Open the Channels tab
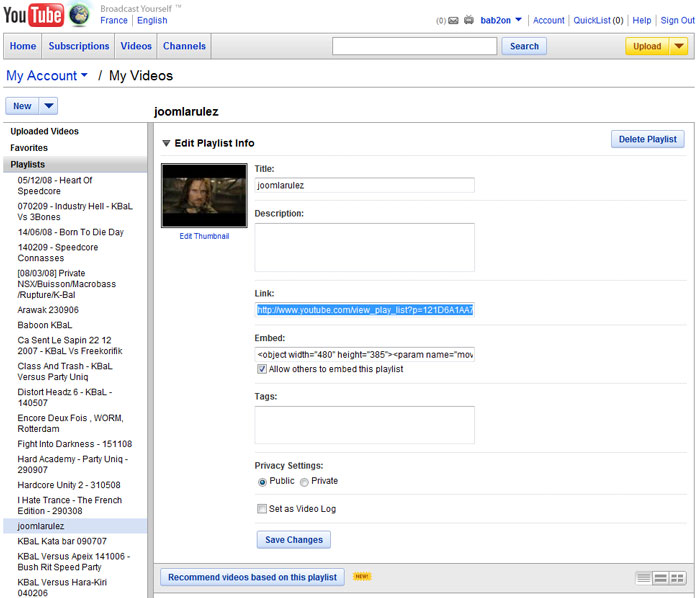The image size is (700, 598). (x=184, y=46)
